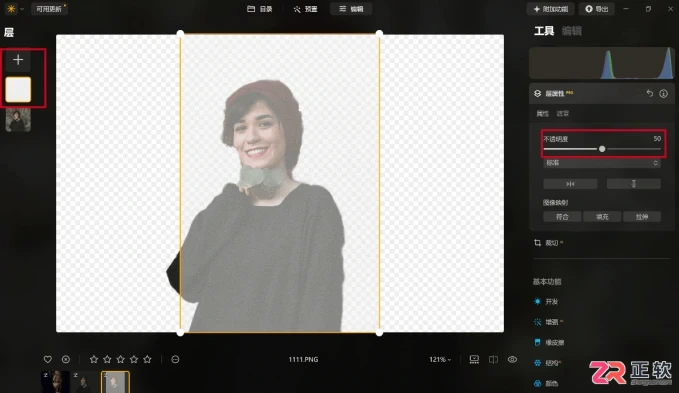Rate the photo four stars
The width and height of the screenshot is (679, 393).
(134, 359)
